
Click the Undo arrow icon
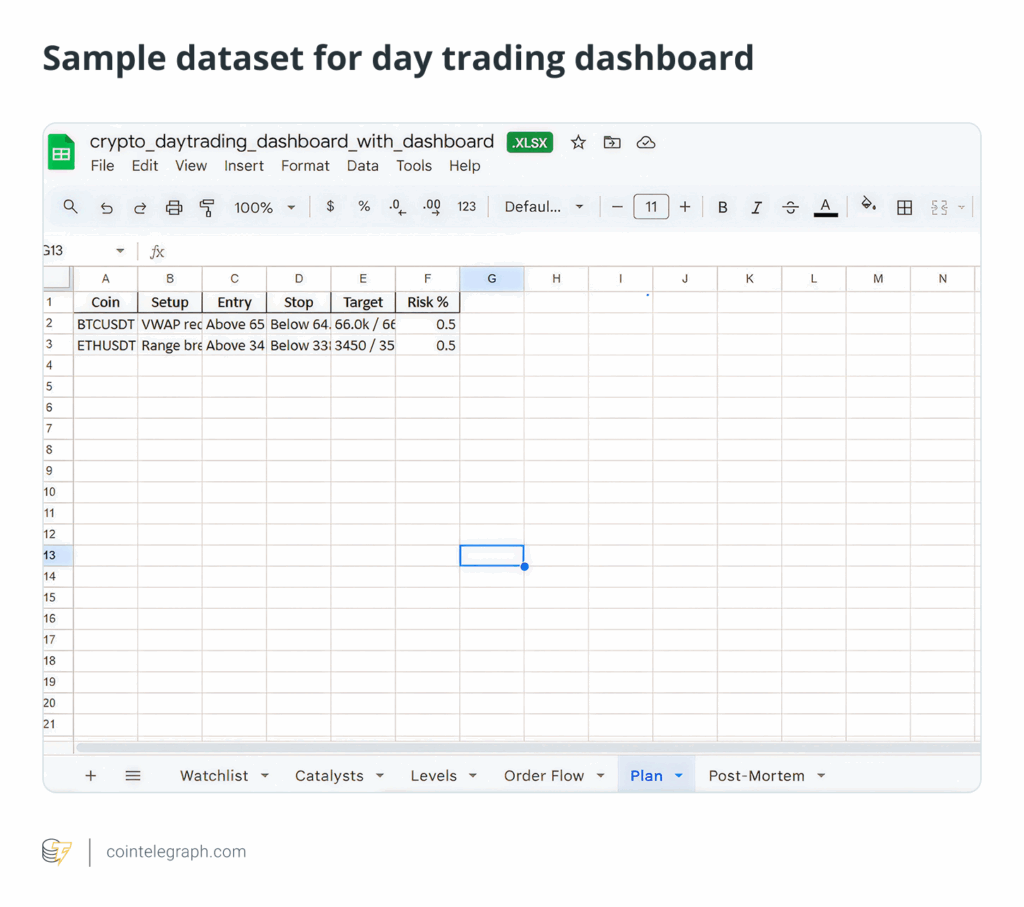pos(106,207)
